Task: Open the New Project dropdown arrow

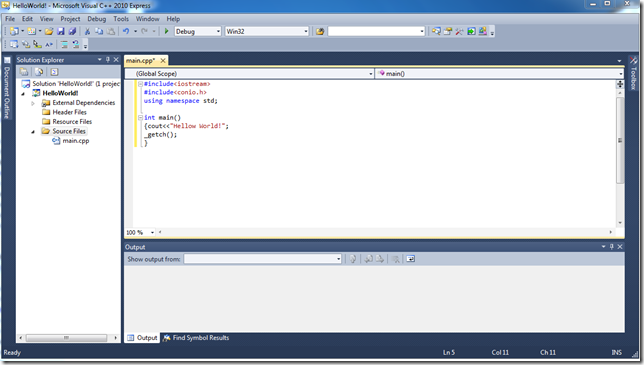Action: [22, 31]
